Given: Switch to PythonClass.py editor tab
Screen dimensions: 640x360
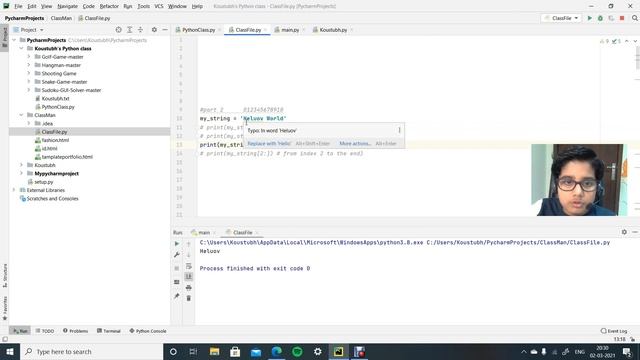Looking at the screenshot, I should point(198,30).
